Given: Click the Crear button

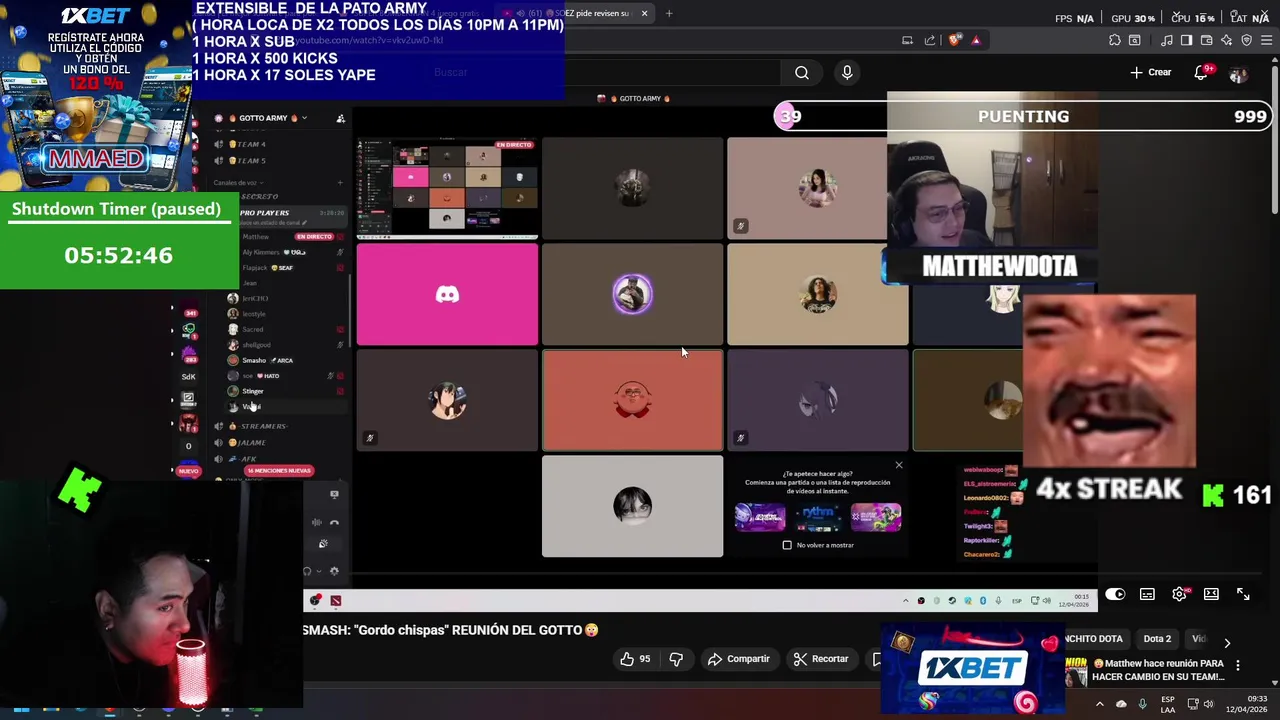Looking at the screenshot, I should [x=1151, y=72].
